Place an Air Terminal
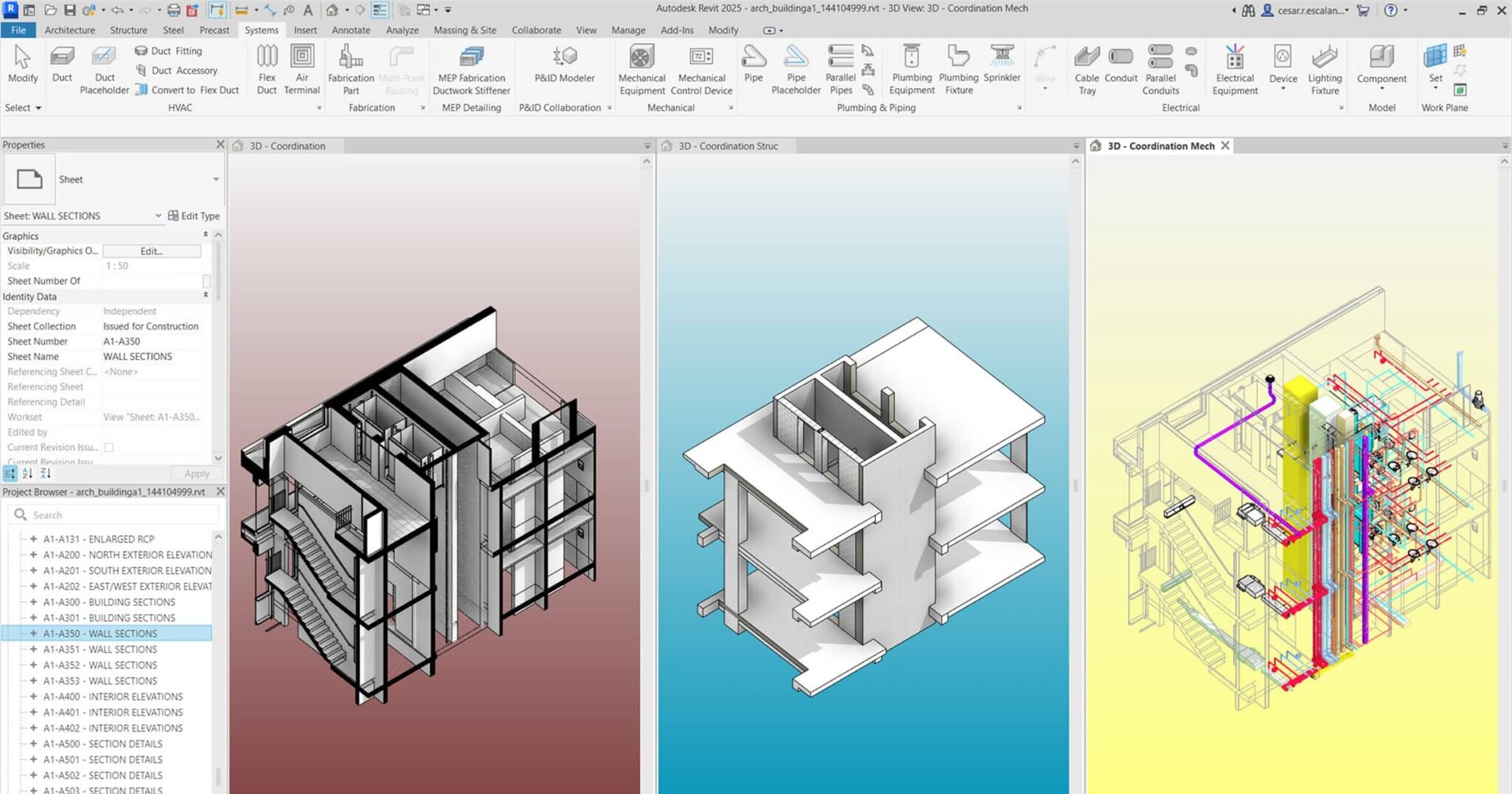The height and width of the screenshot is (794, 1512). [x=302, y=66]
